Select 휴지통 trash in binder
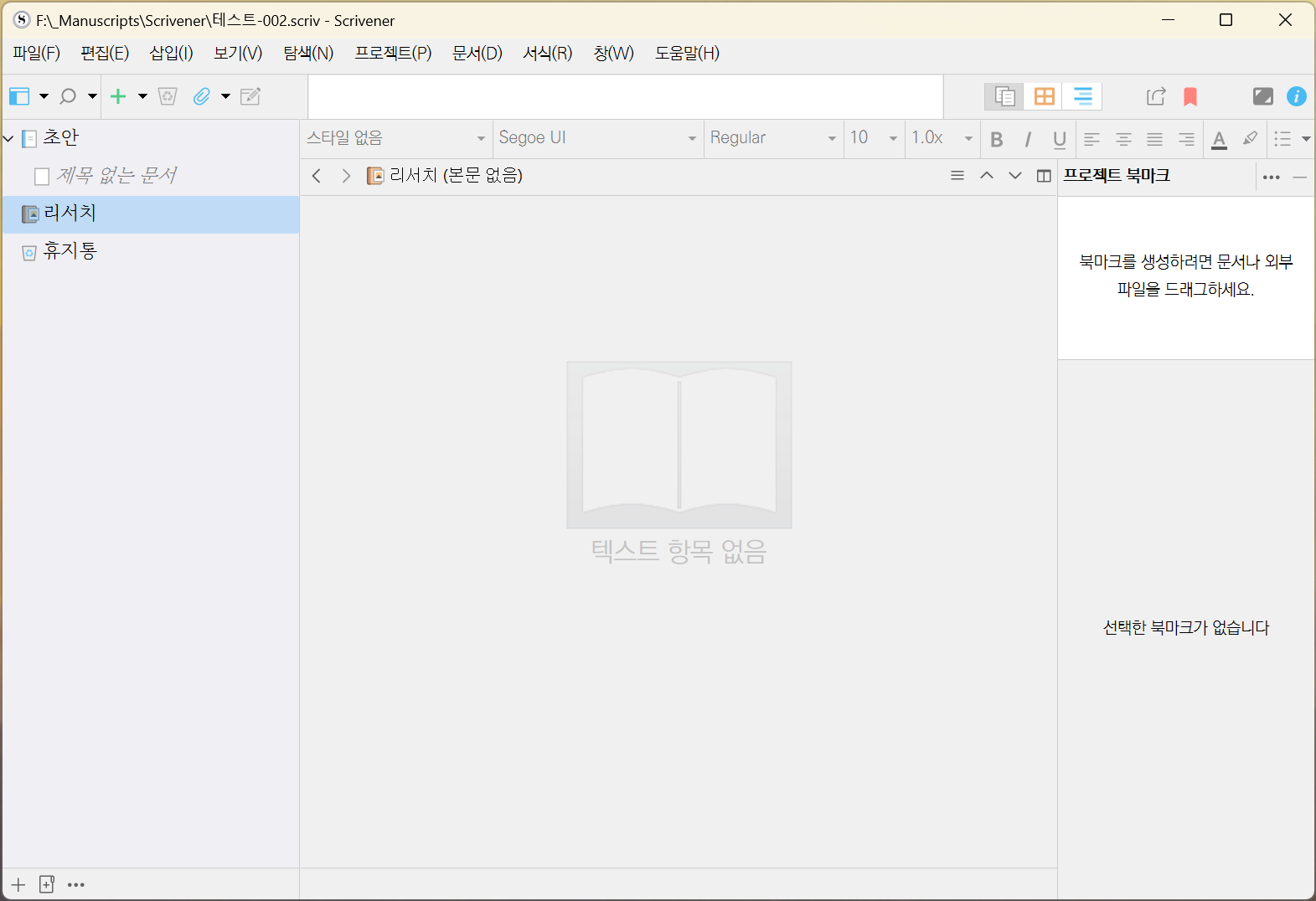Viewport: 1316px width, 901px height. 151,251
